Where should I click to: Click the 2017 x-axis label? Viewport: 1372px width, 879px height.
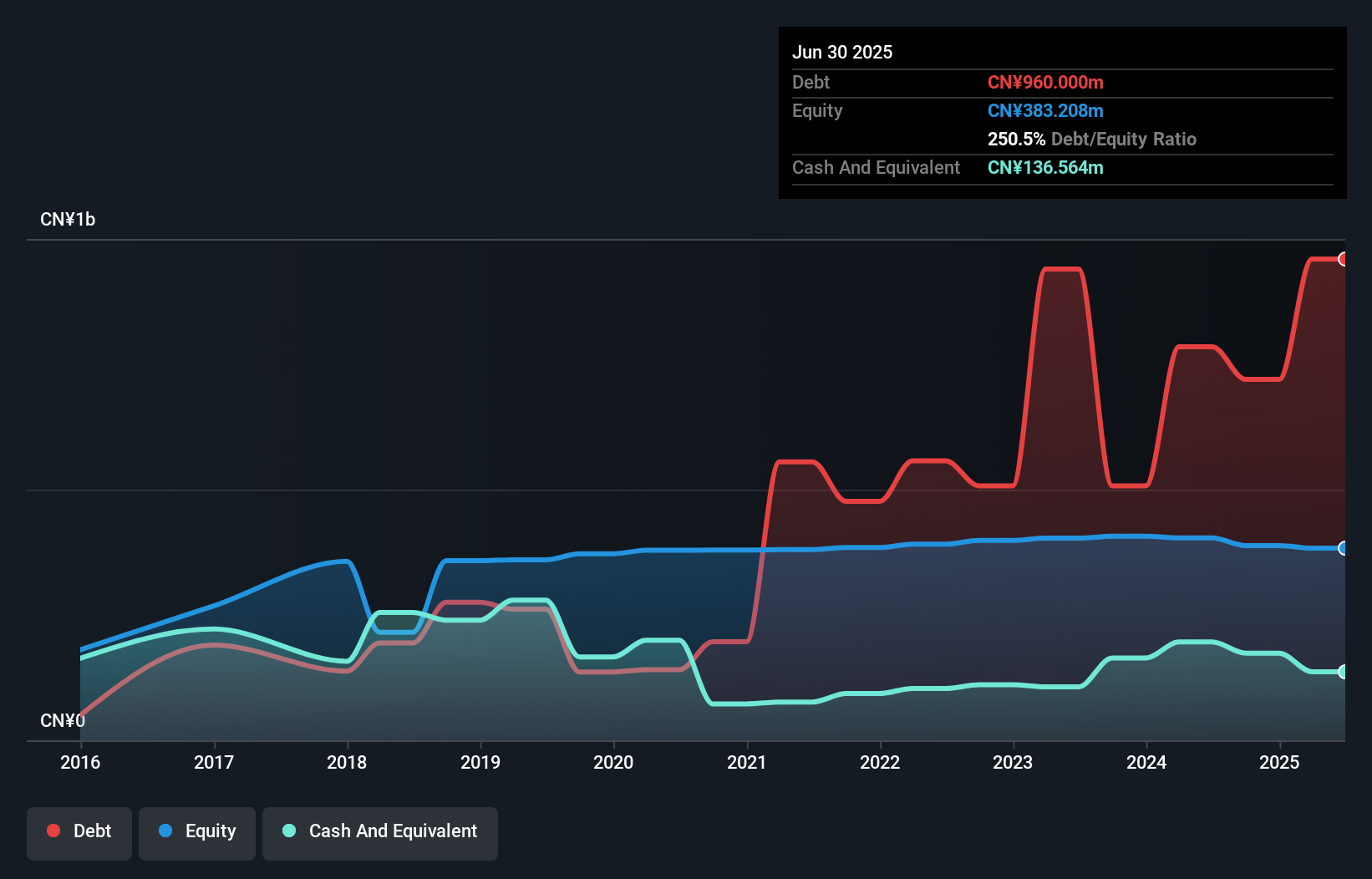(x=214, y=762)
